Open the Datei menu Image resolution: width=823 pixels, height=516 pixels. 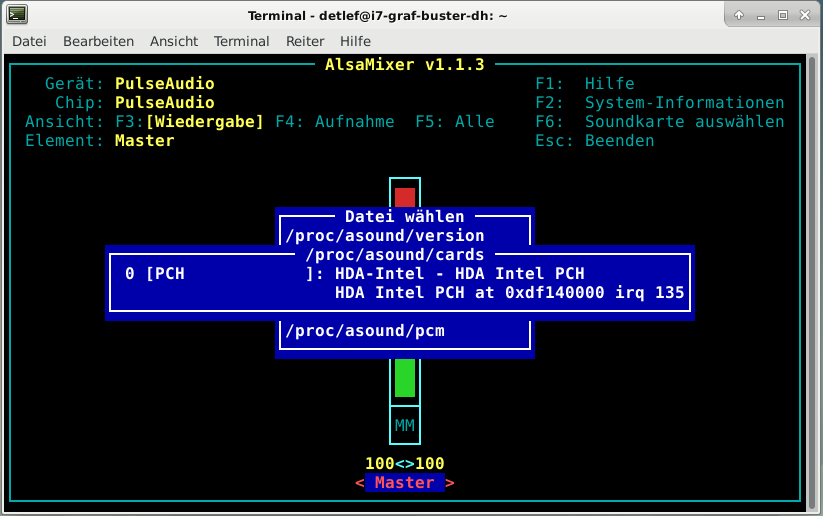point(29,41)
